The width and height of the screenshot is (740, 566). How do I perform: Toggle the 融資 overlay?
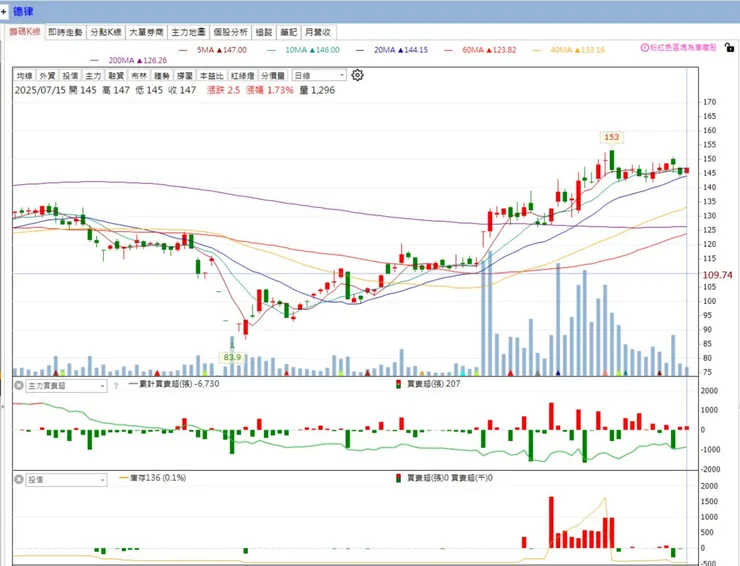116,76
